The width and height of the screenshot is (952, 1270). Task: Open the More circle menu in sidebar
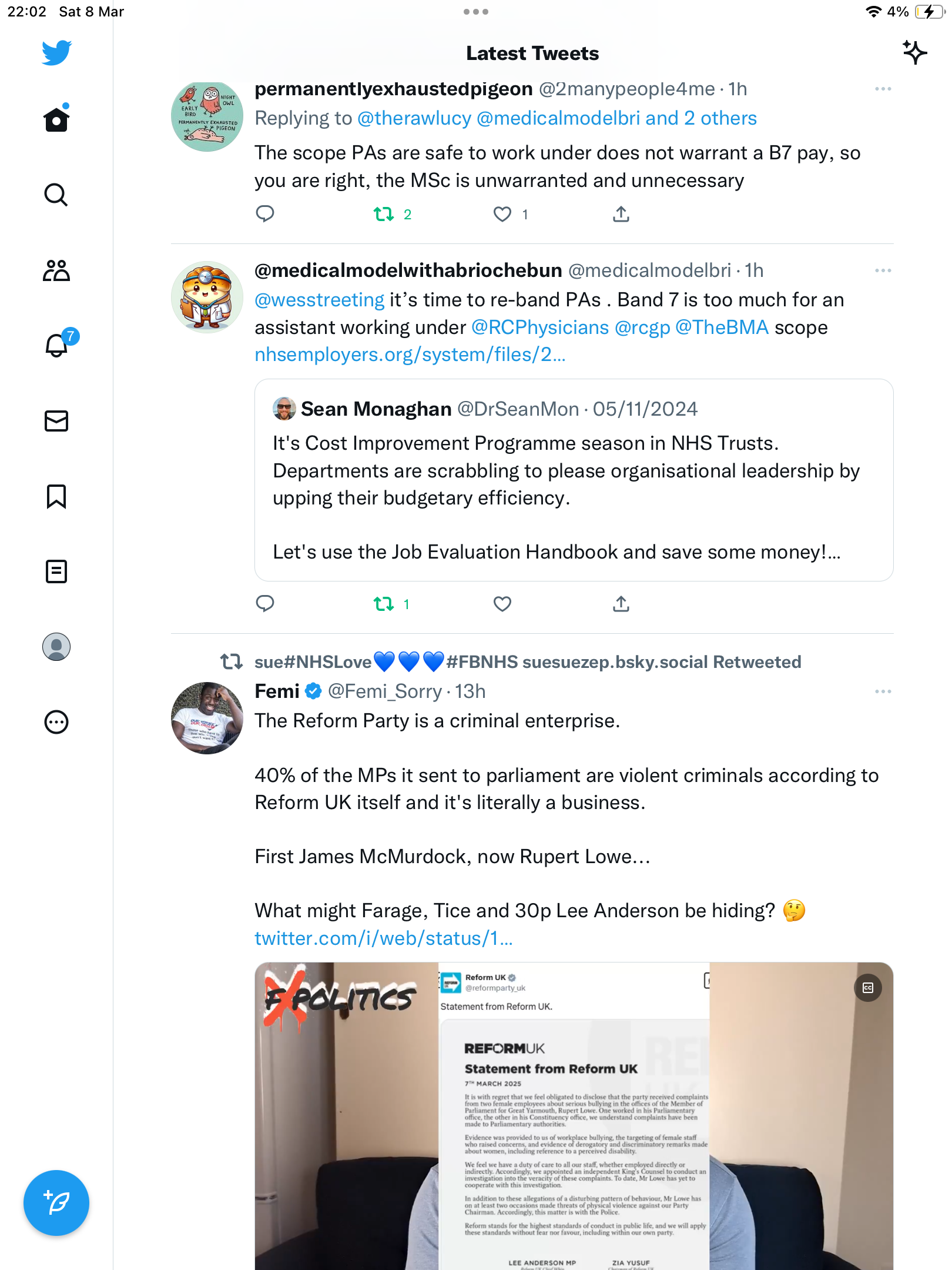coord(56,722)
